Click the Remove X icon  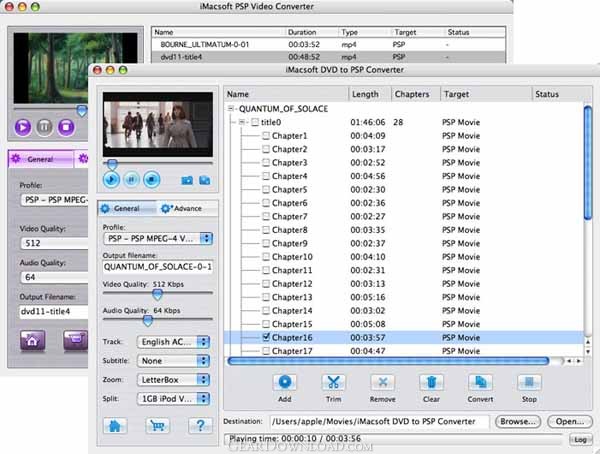point(382,382)
